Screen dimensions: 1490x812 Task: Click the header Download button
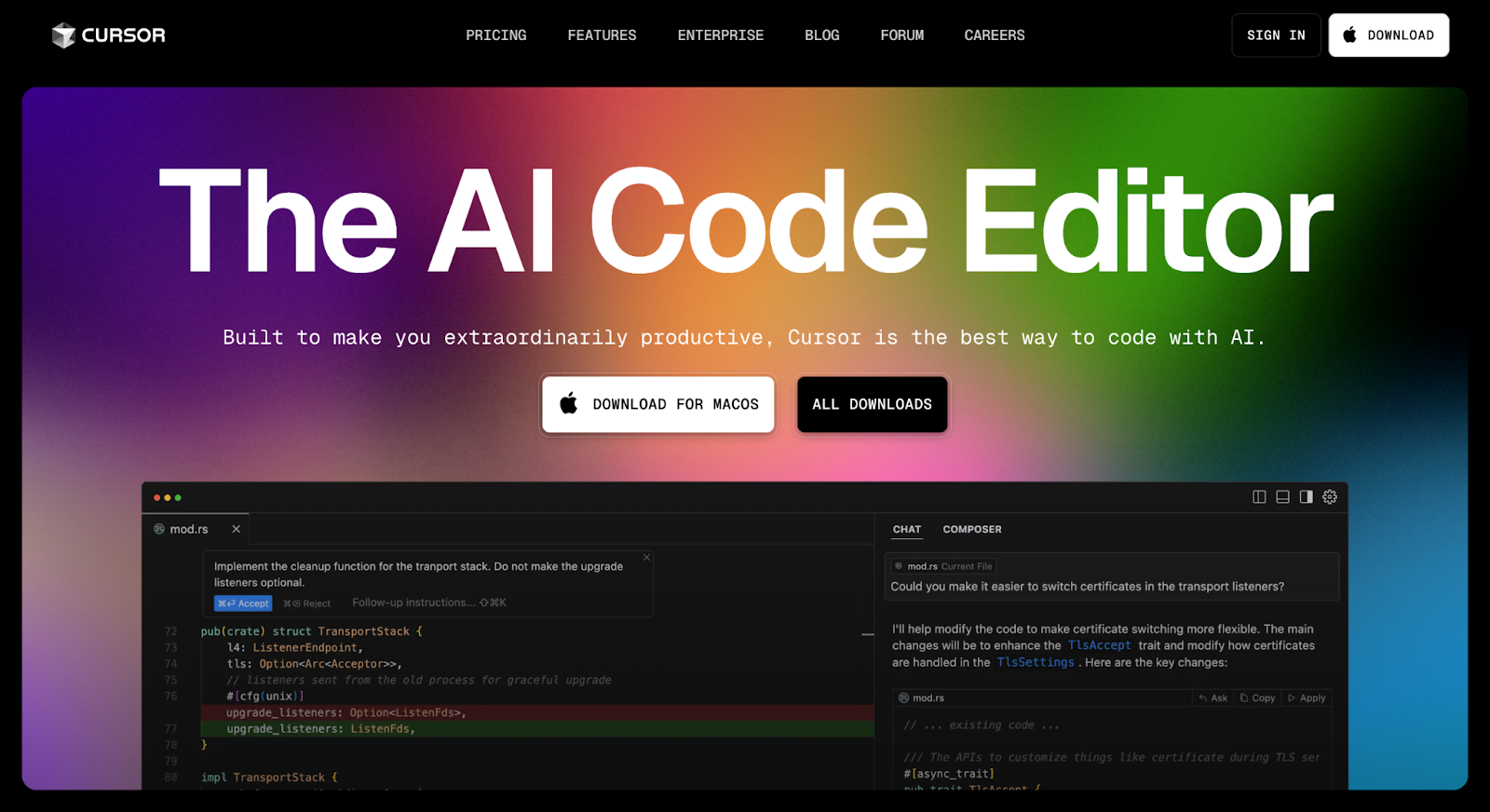click(1388, 35)
